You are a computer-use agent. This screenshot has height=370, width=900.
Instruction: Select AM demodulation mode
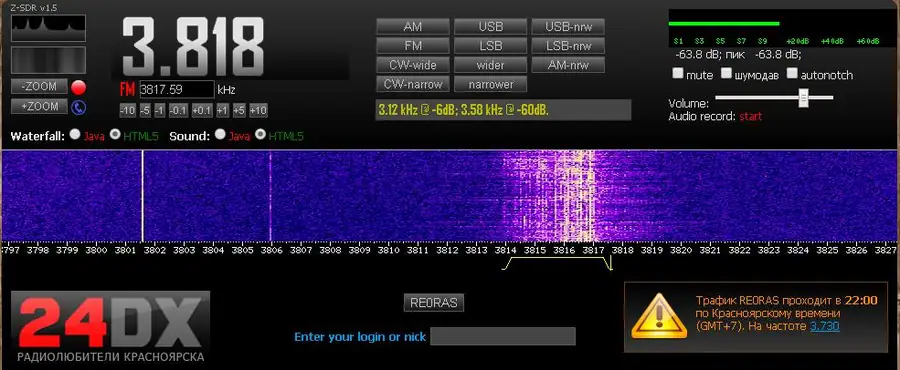point(413,26)
